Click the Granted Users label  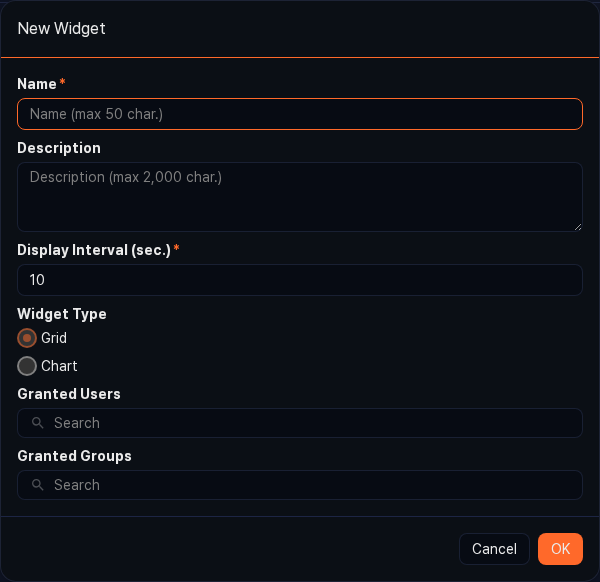pyautogui.click(x=69, y=394)
